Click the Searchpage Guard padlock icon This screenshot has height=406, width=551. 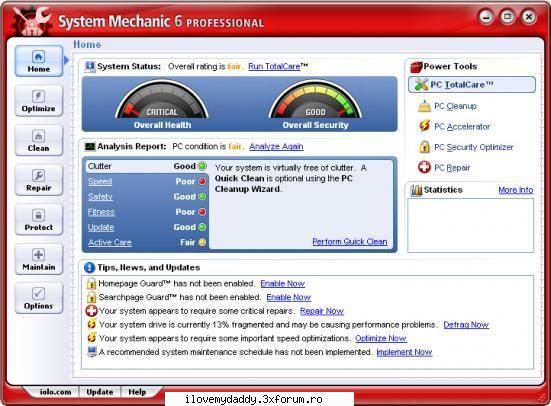(x=91, y=297)
